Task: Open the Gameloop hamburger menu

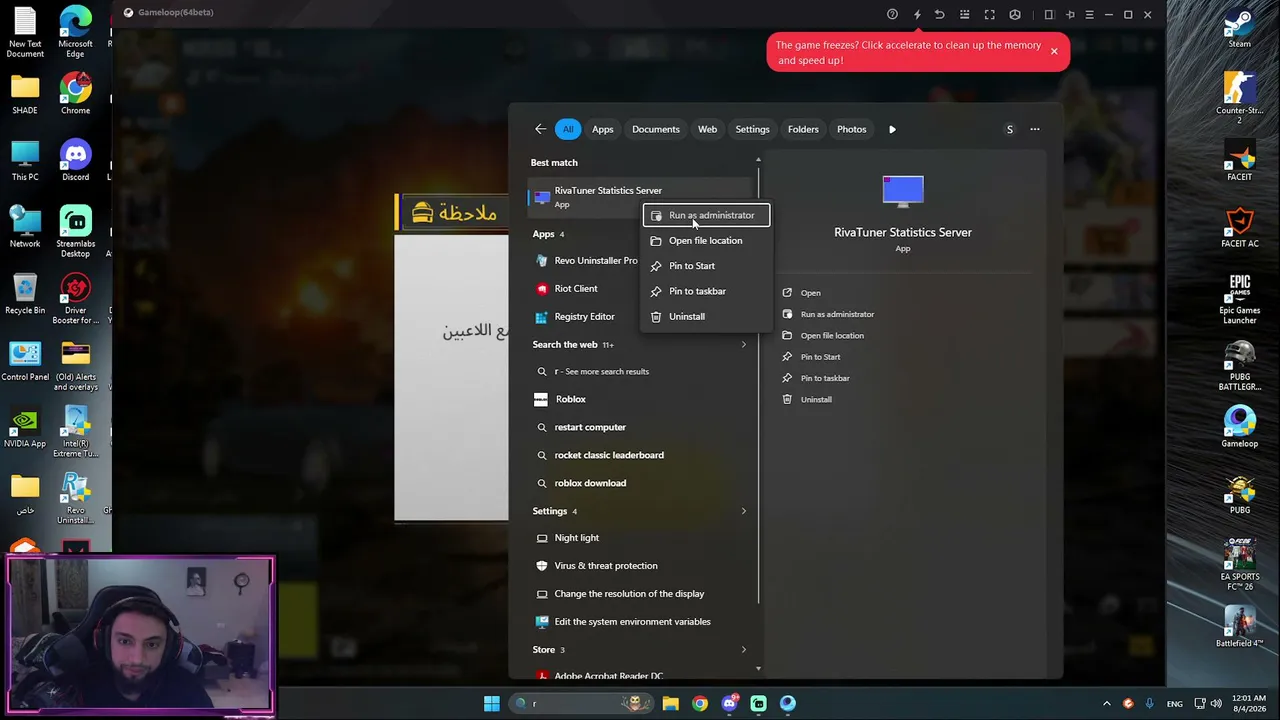Action: coord(1089,15)
